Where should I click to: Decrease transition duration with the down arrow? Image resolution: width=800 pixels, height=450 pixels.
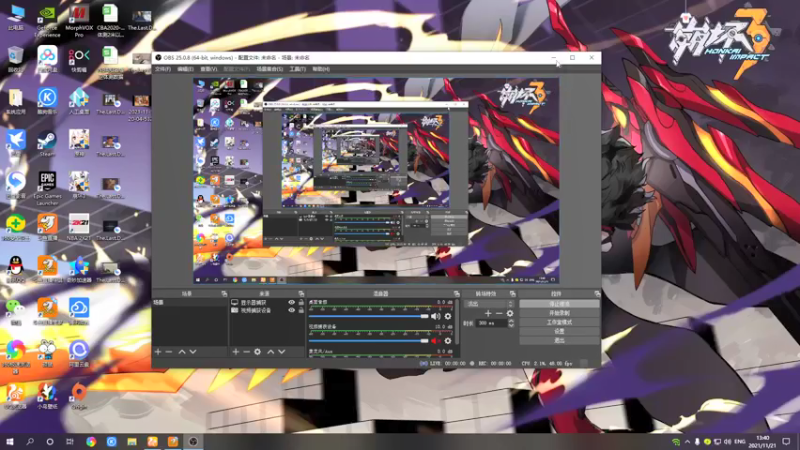click(511, 325)
